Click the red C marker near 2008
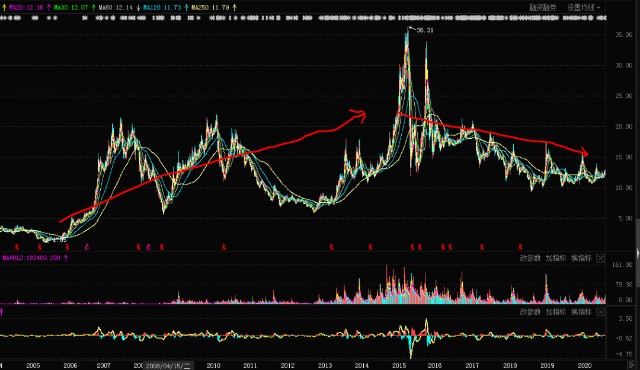 click(149, 247)
